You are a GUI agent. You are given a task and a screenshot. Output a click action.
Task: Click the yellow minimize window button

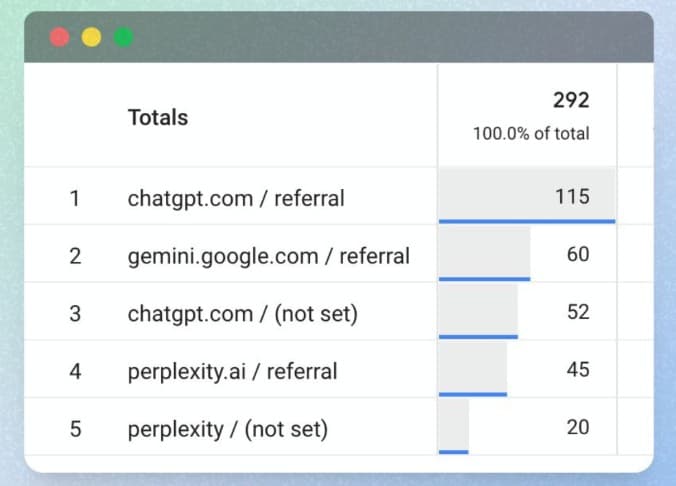click(91, 37)
